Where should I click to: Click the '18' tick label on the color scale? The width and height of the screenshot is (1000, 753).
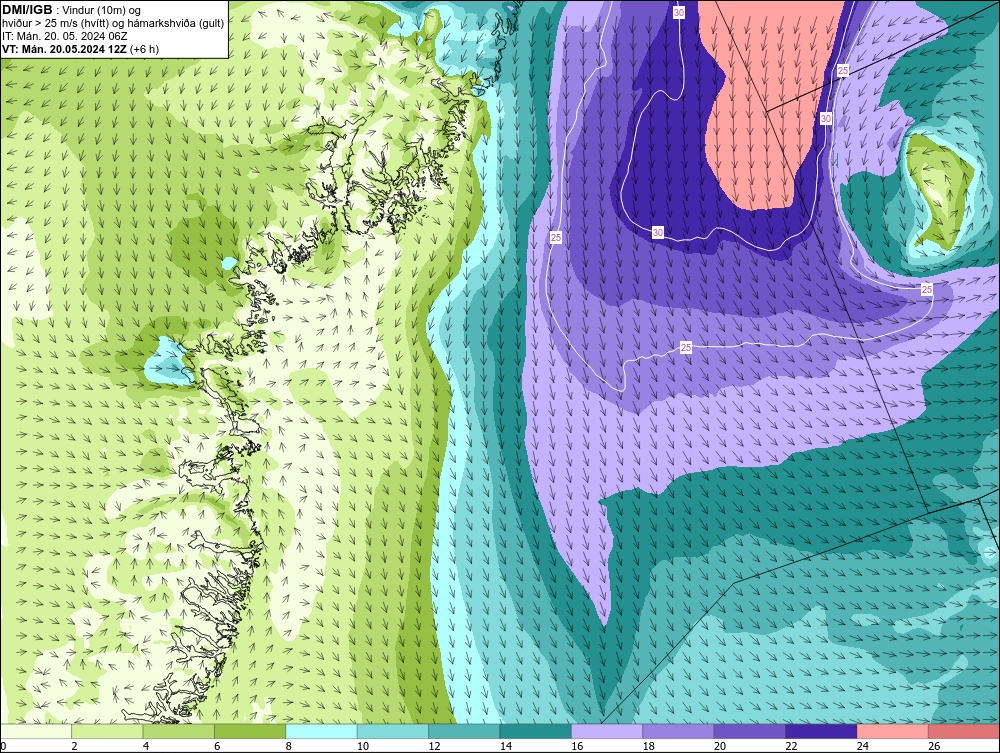click(x=649, y=746)
